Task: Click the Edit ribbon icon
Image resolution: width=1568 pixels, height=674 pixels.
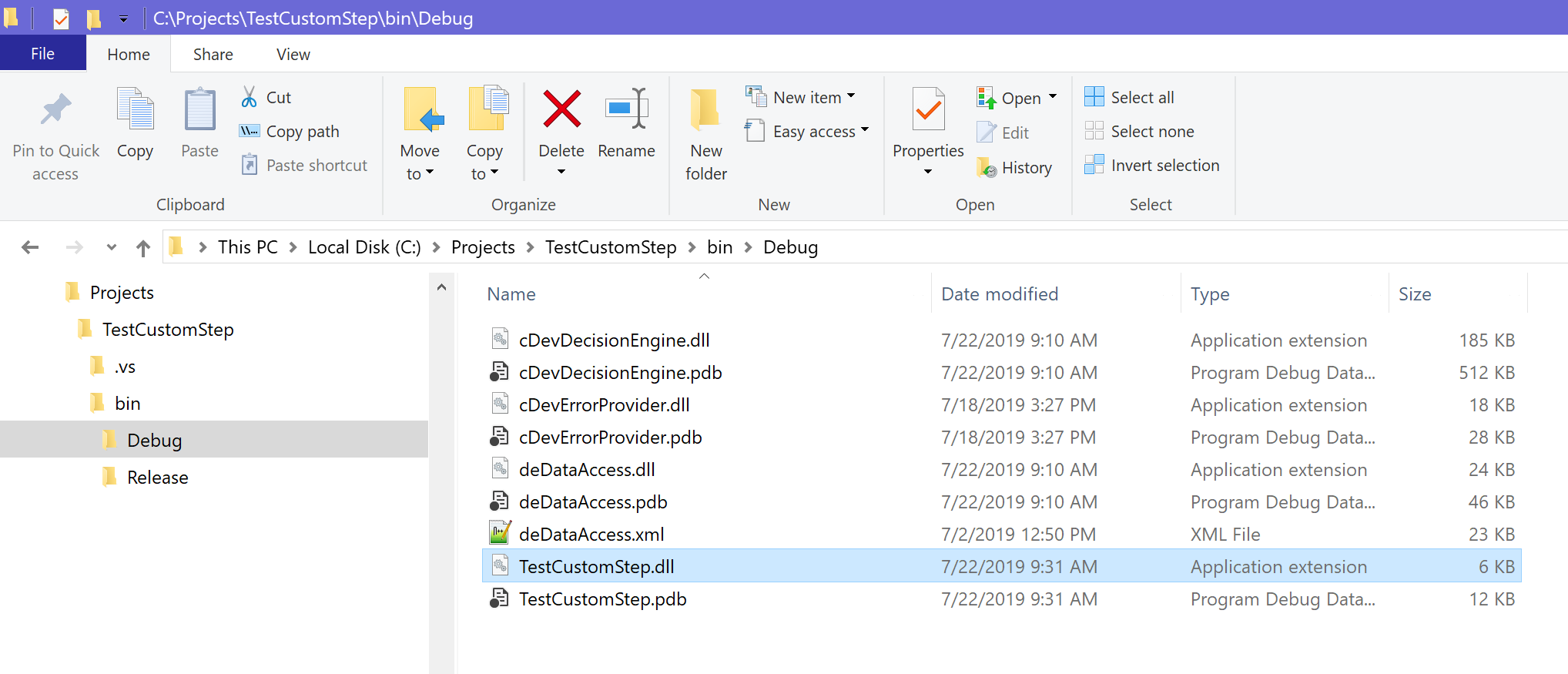Action: 987,132
